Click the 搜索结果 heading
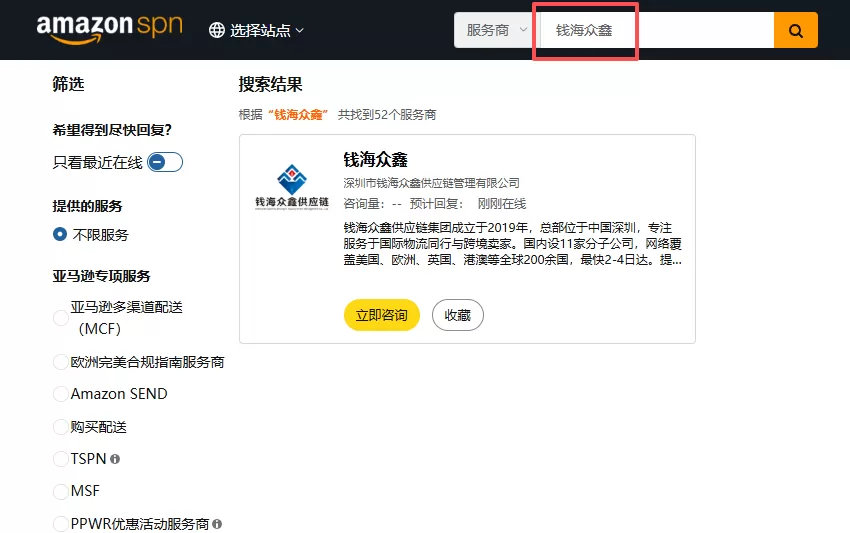 pos(271,85)
